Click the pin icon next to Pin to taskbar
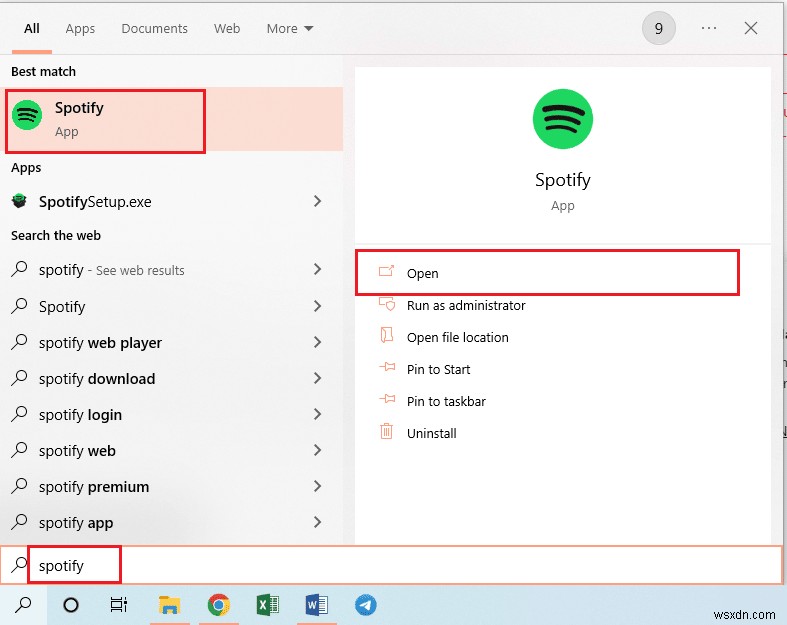 [x=387, y=400]
